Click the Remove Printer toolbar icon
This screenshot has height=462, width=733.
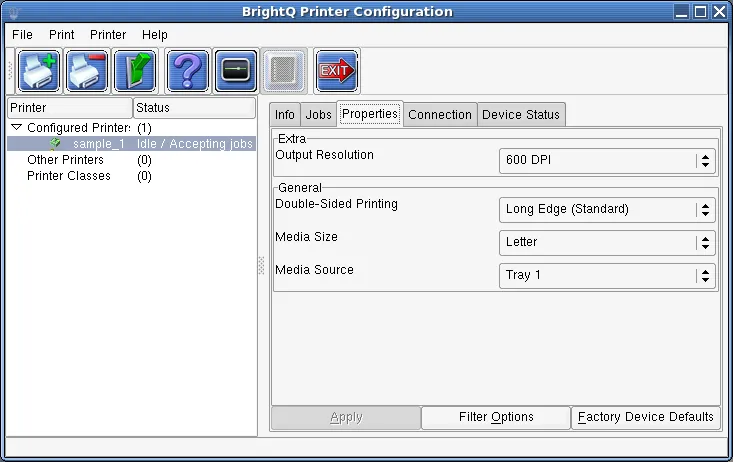point(87,71)
